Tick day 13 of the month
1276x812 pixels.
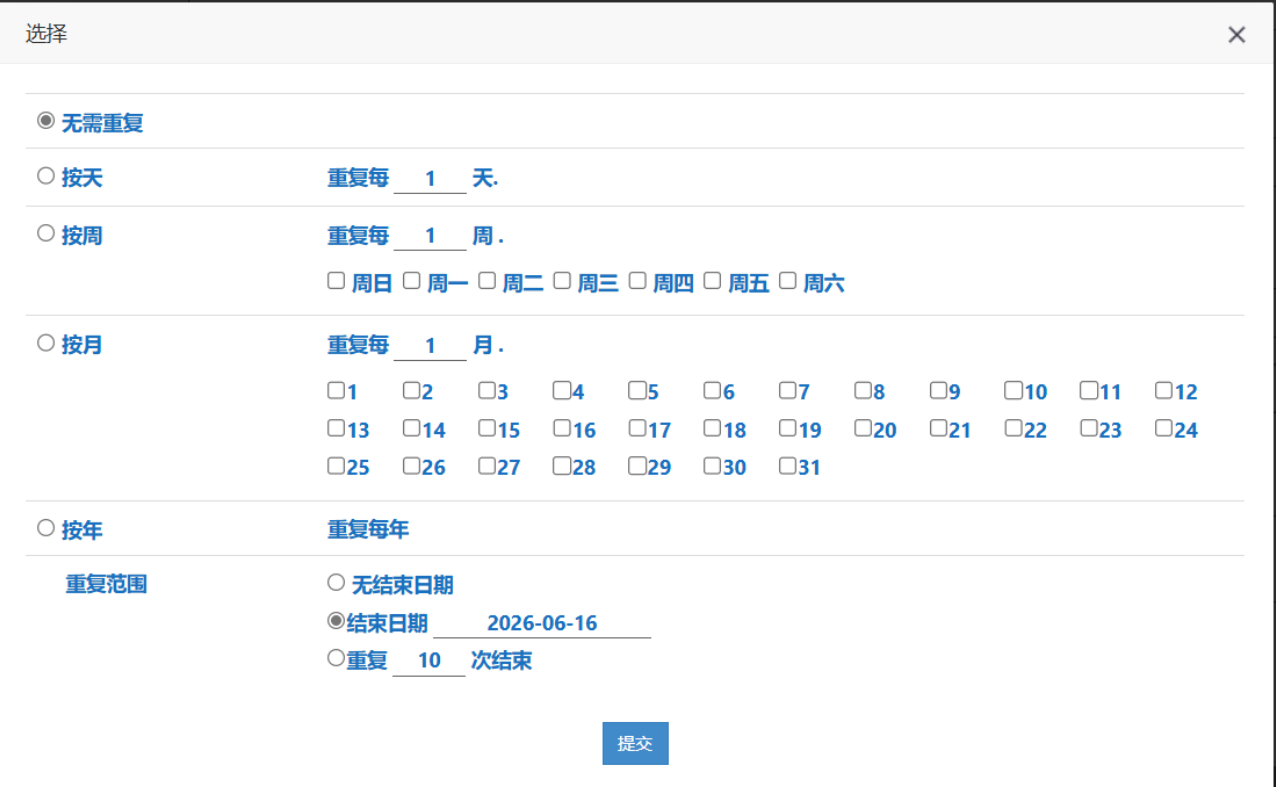click(336, 428)
